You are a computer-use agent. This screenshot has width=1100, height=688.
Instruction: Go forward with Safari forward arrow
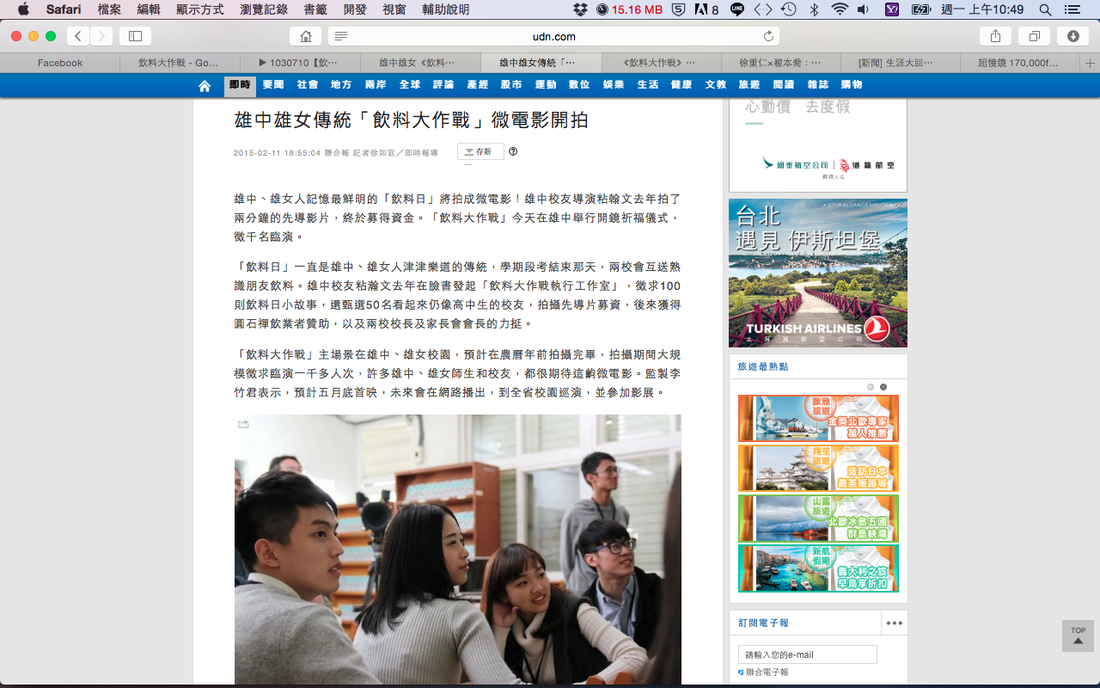pos(101,36)
